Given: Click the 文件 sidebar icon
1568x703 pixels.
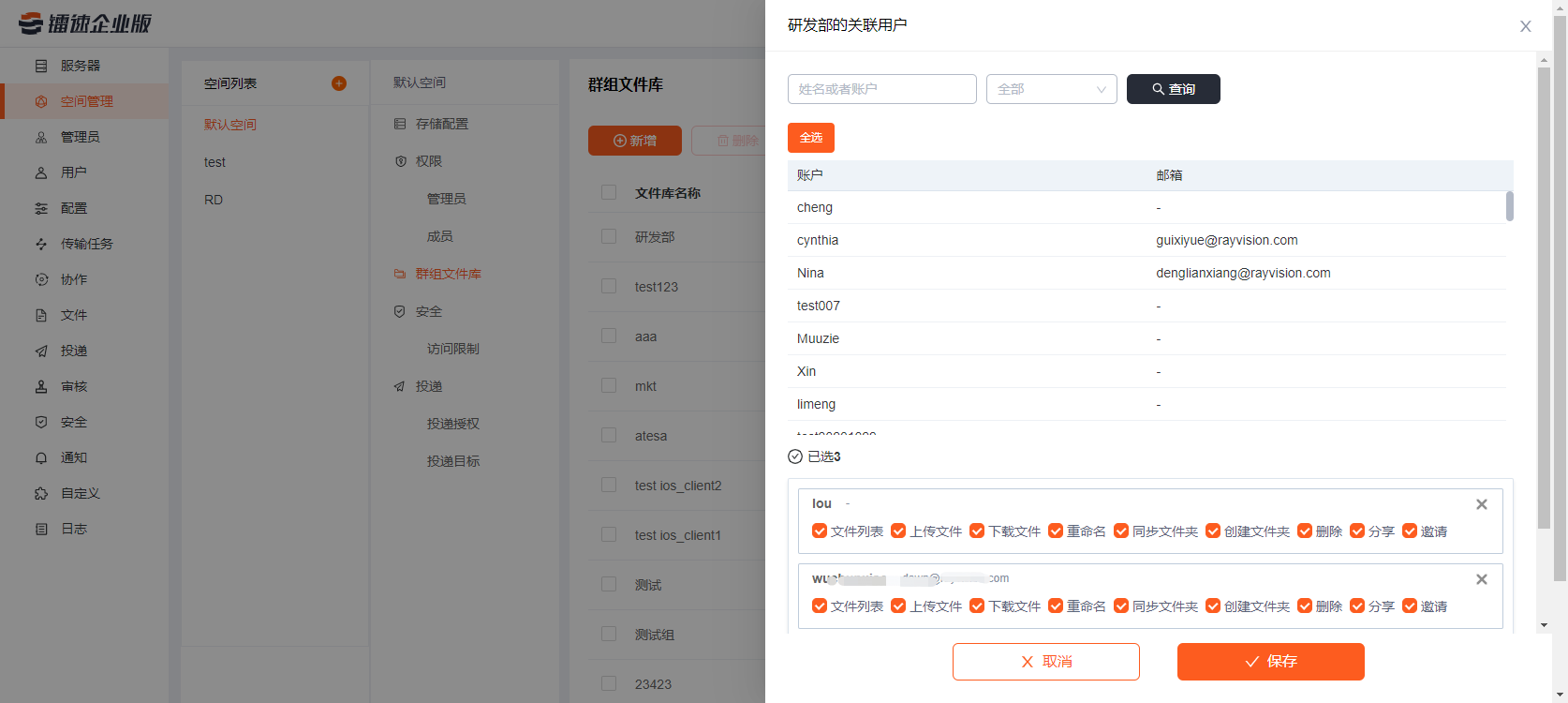Looking at the screenshot, I should point(41,315).
